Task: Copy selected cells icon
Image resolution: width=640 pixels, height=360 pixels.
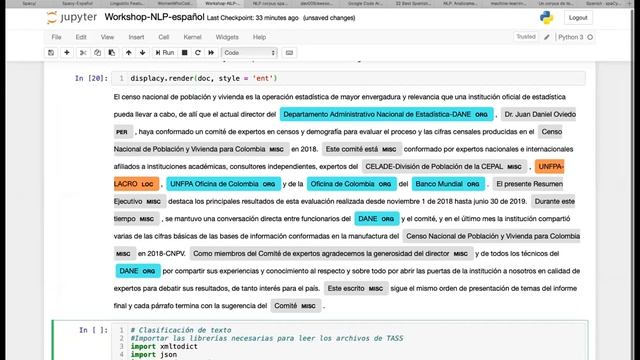Action: point(97,53)
